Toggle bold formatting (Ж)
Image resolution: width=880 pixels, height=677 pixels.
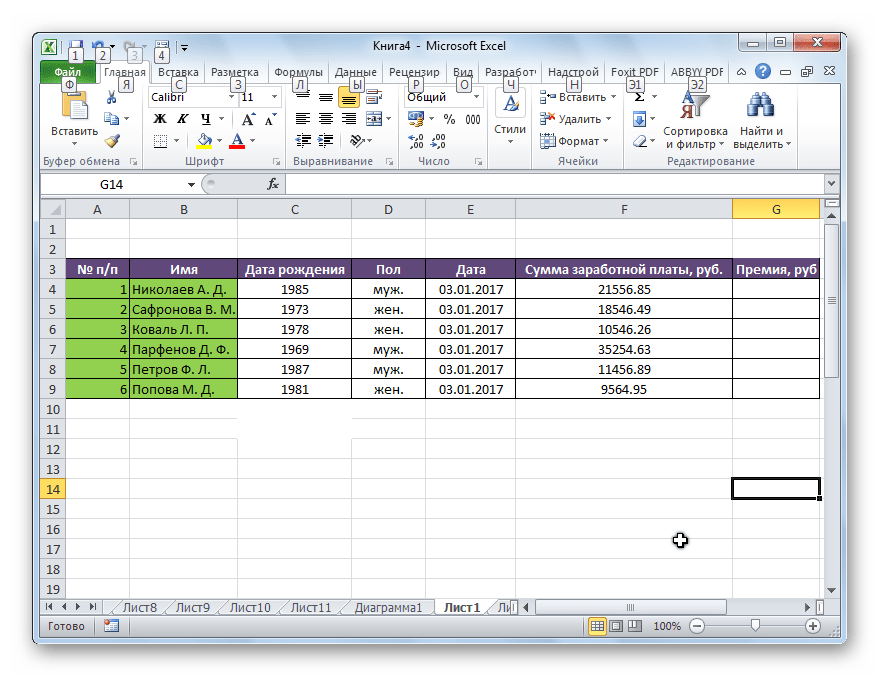[160, 119]
